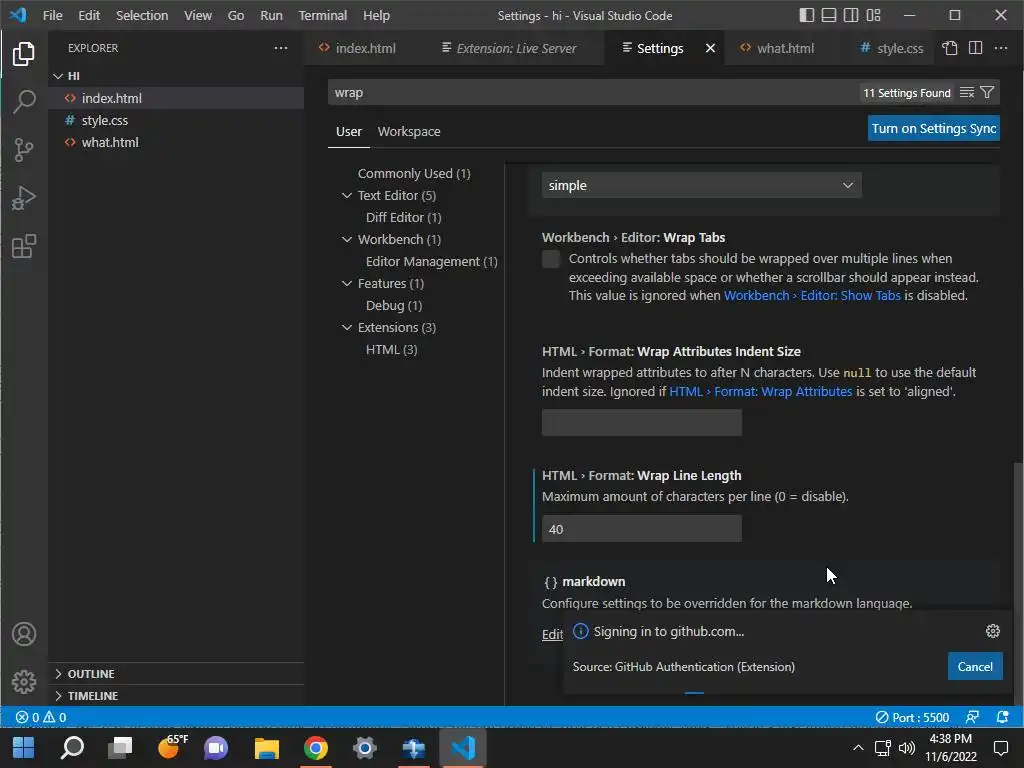Click Wrap Line Length field showing 40
This screenshot has height=768, width=1024.
641,529
